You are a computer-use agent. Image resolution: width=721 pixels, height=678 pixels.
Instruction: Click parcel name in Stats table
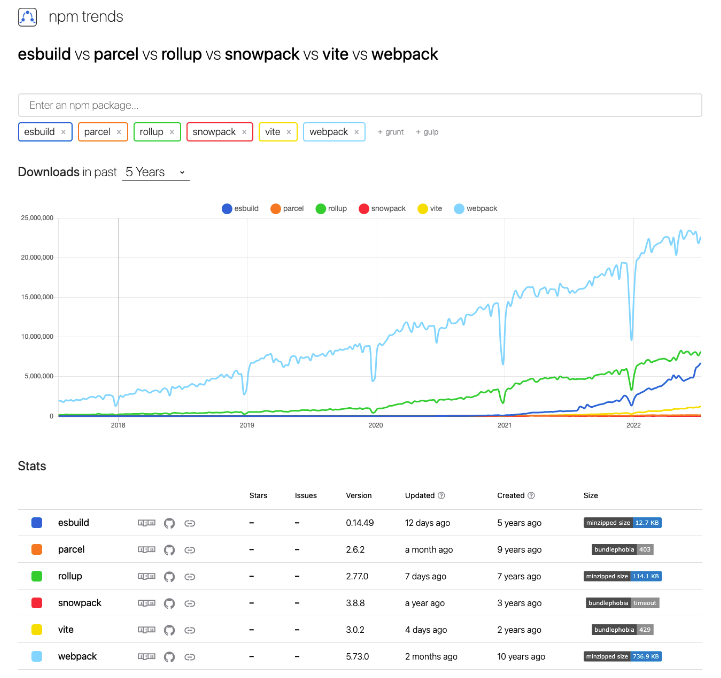tap(71, 550)
